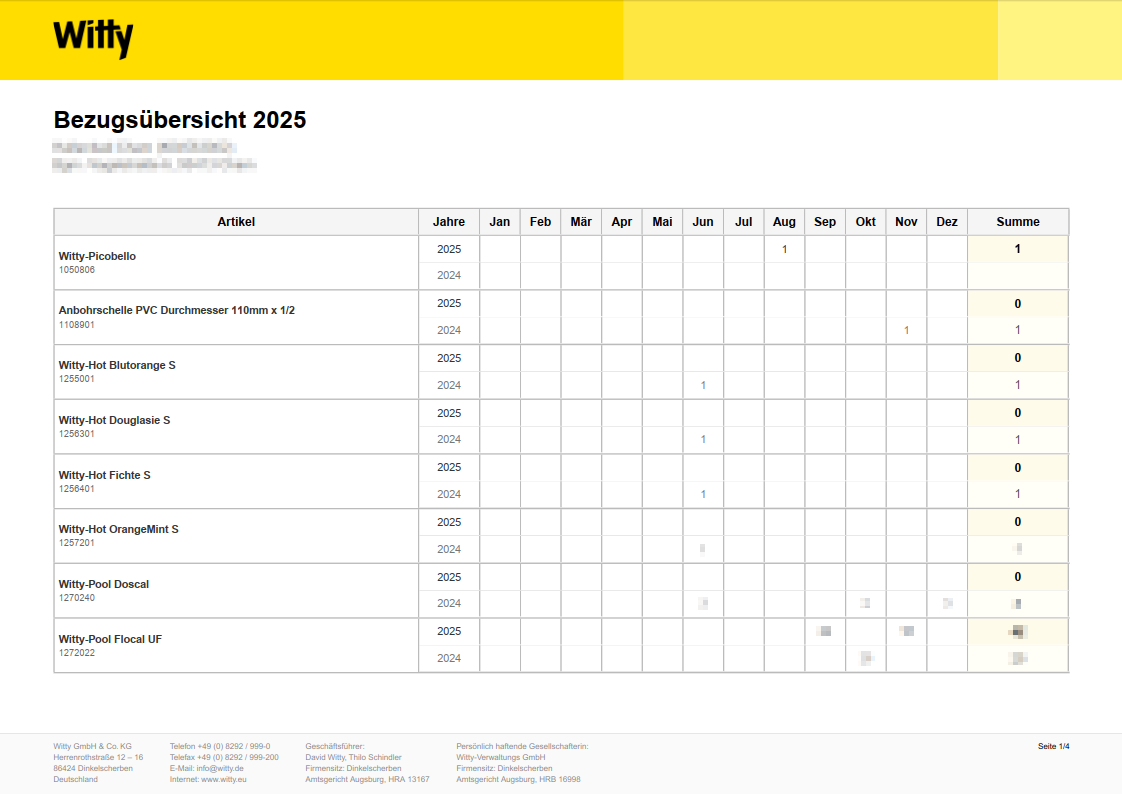Click Witty-Picobello 2025 Summe value

(1018, 249)
